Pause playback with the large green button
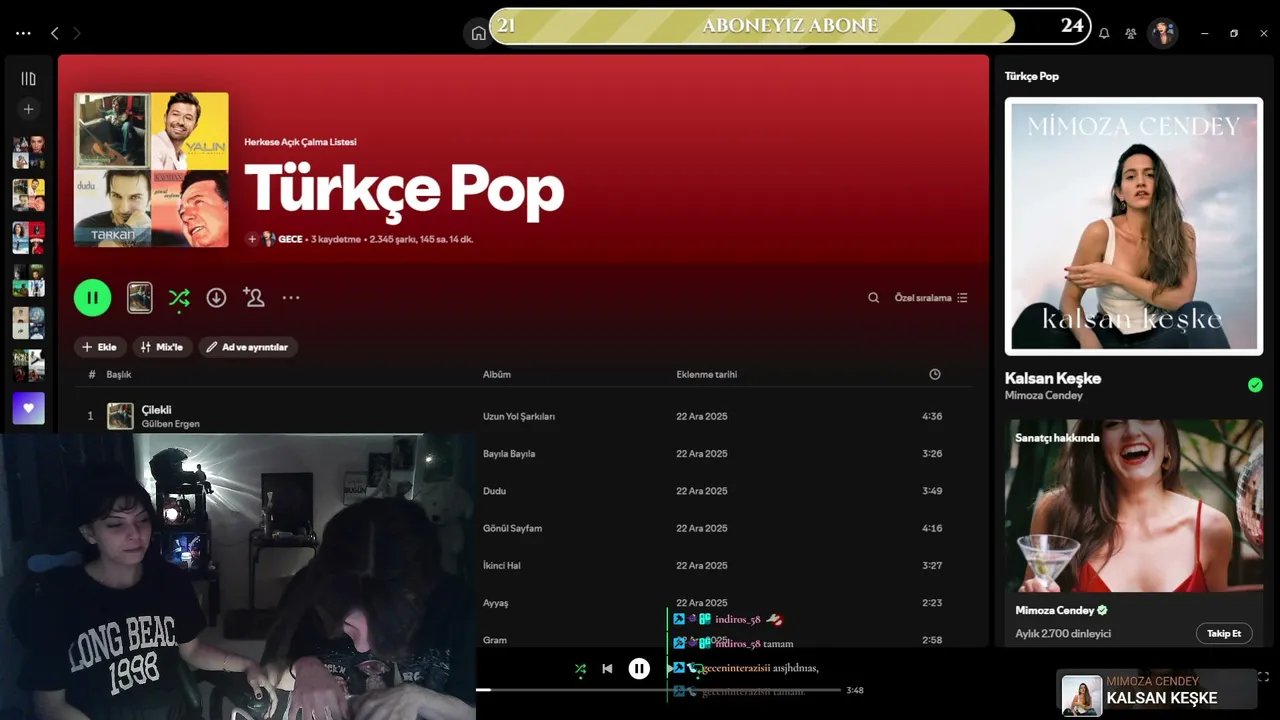 coord(92,297)
